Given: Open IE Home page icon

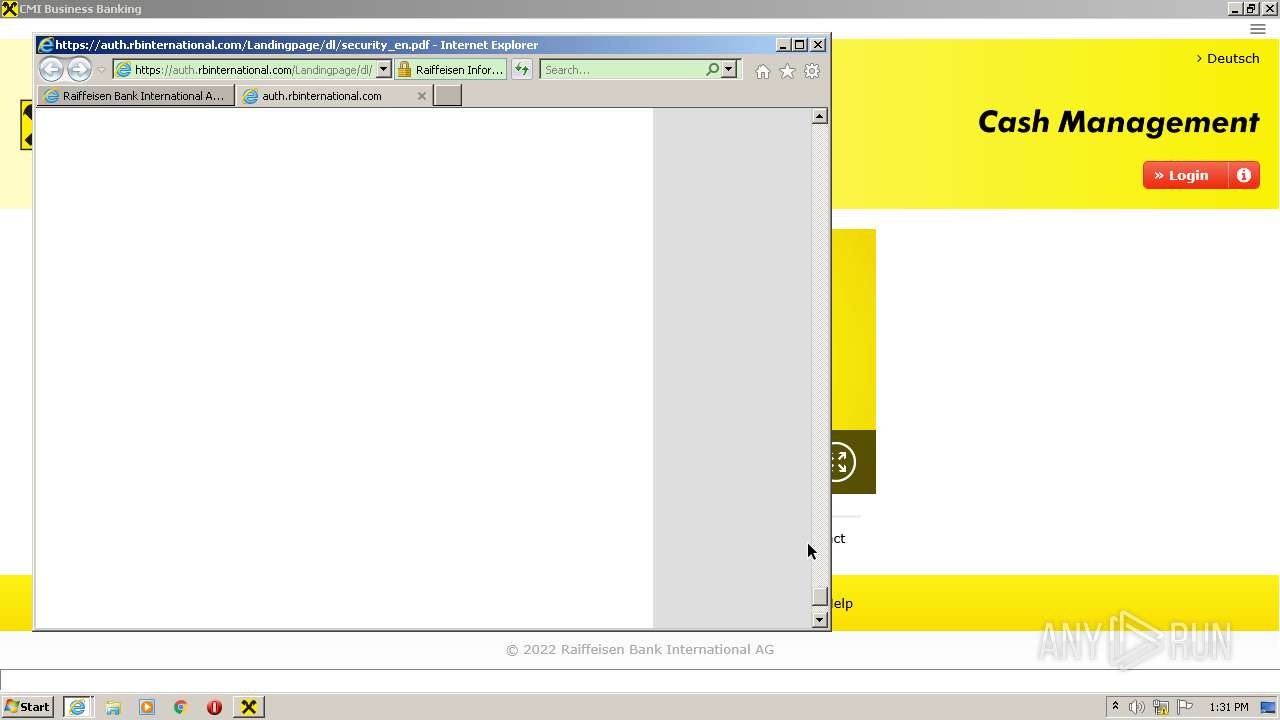Looking at the screenshot, I should tap(763, 71).
